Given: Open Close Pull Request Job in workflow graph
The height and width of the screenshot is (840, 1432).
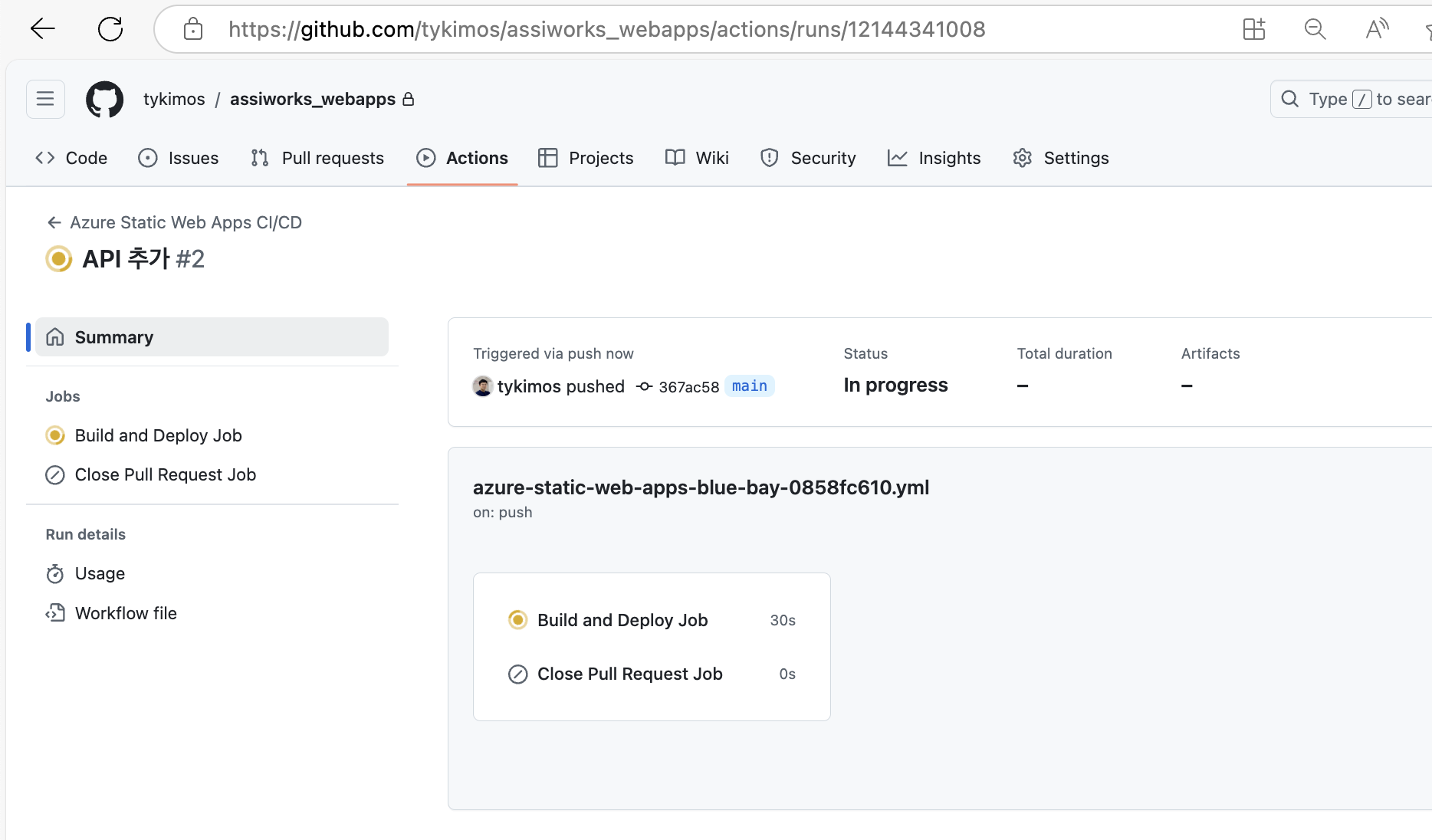Looking at the screenshot, I should [x=629, y=674].
